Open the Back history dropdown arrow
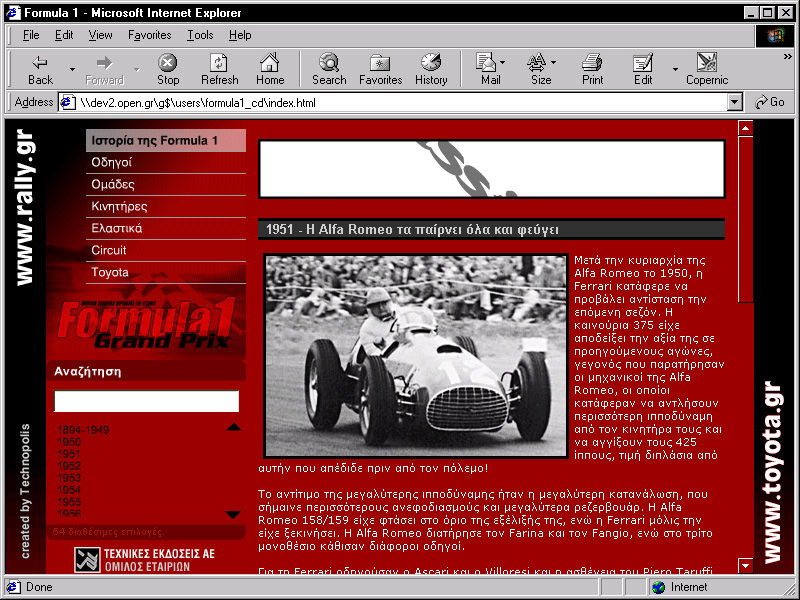800x600 pixels. (x=72, y=69)
